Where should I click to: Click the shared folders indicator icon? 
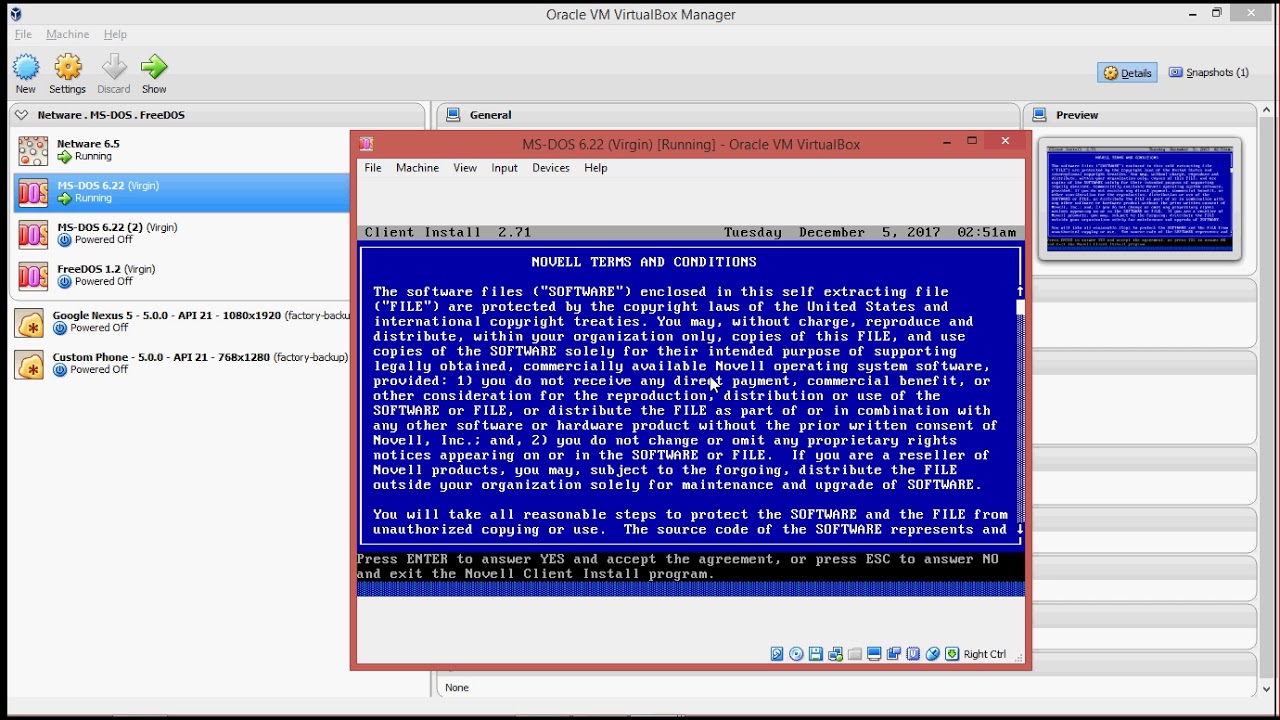click(855, 654)
